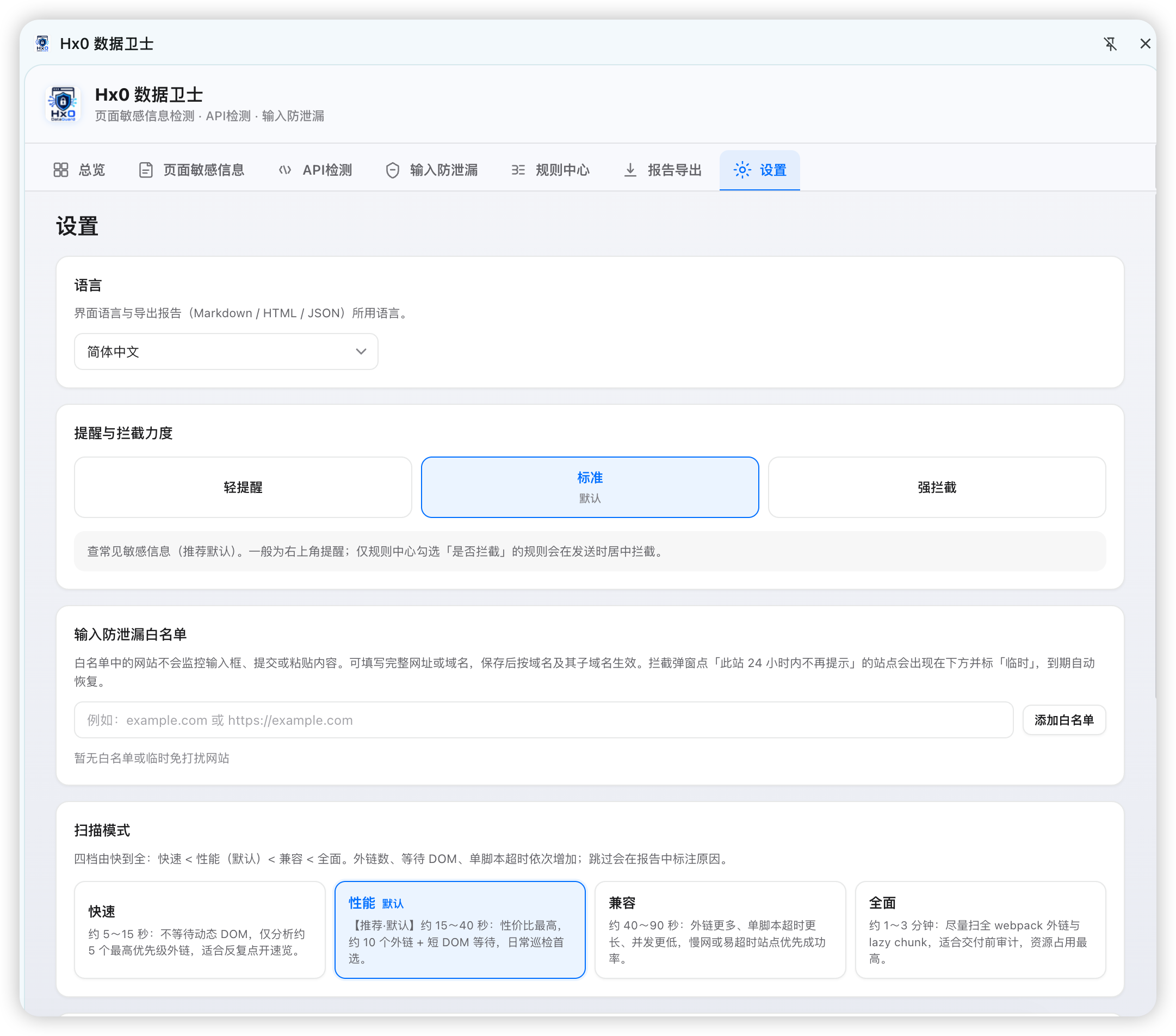Select 轻提醒 interception level
The height and width of the screenshot is (1036, 1176).
[243, 488]
